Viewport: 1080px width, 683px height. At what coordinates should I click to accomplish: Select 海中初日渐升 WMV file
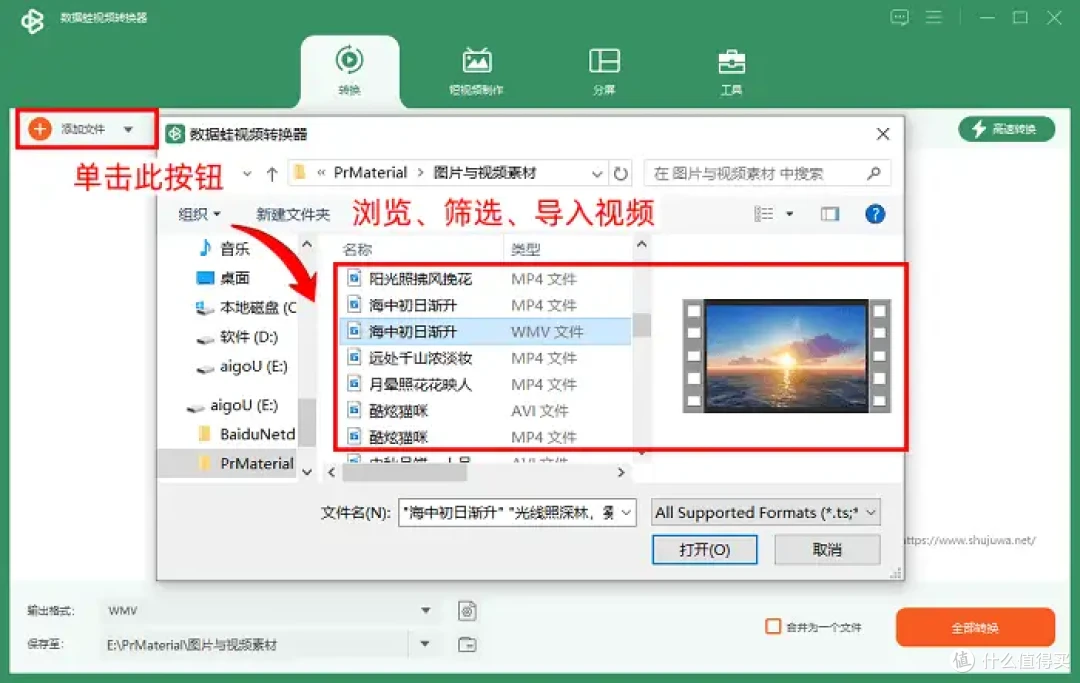click(x=485, y=331)
